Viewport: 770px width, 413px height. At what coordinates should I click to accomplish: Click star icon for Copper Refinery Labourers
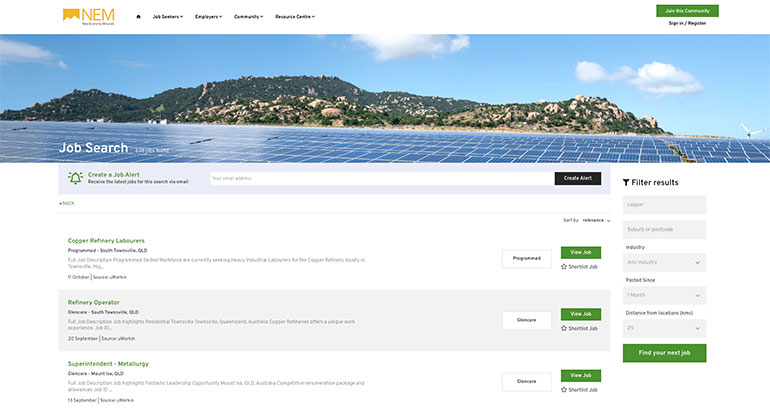click(x=564, y=267)
